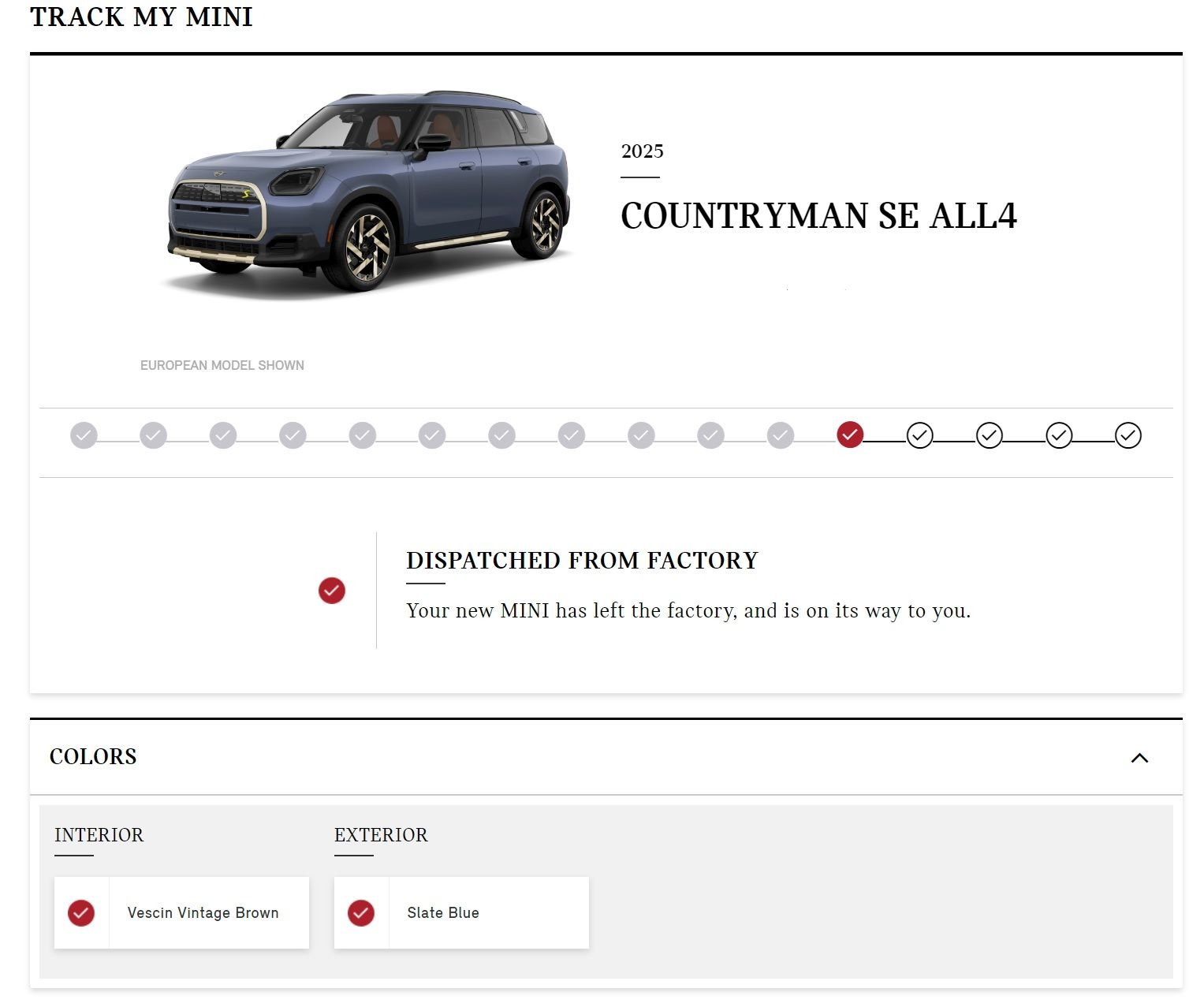The width and height of the screenshot is (1204, 1007).
Task: Collapse the Colors section with the chevron
Action: coord(1139,758)
